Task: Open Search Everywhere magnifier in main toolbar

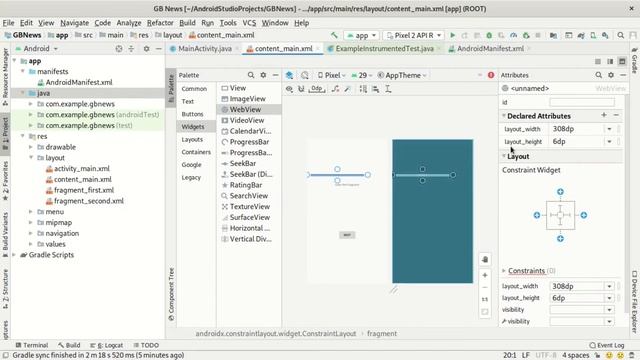Action: pos(621,36)
